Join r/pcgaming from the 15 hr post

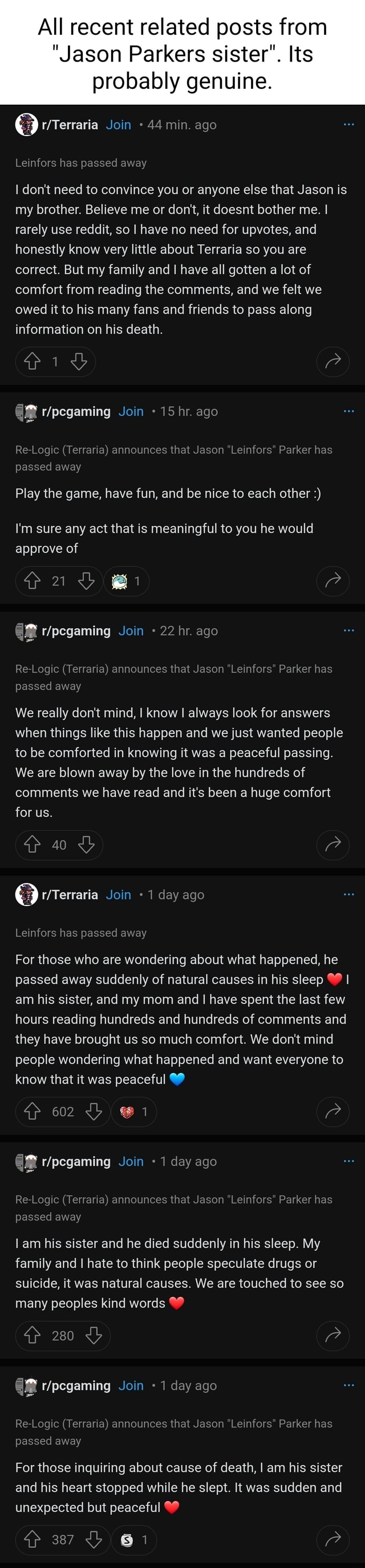[131, 411]
